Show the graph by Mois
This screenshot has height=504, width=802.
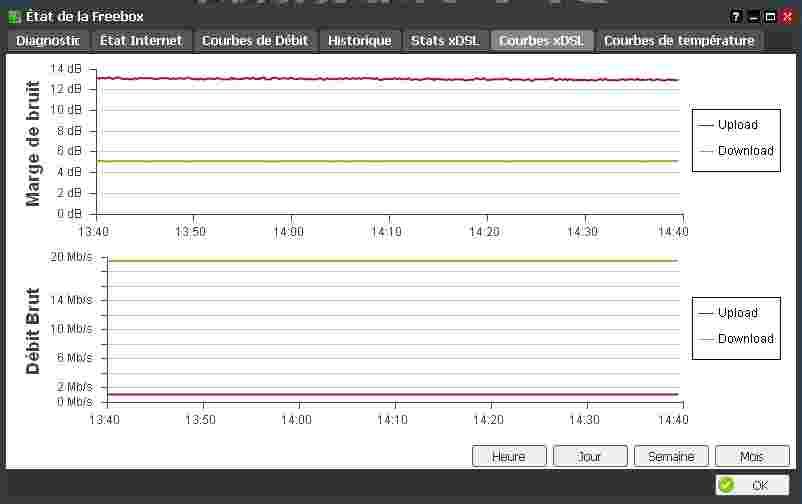(x=752, y=456)
